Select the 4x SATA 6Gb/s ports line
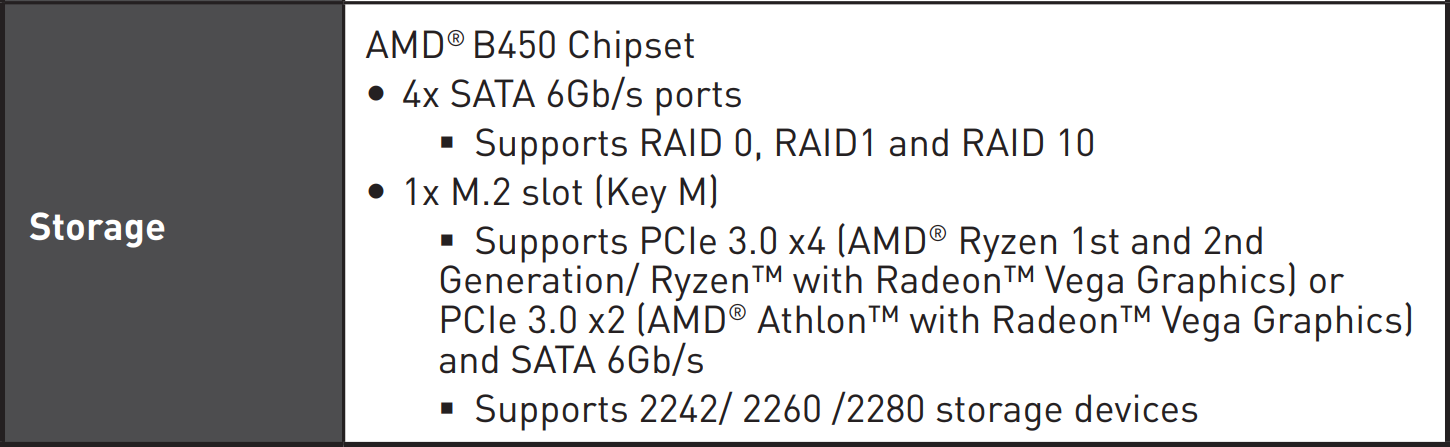The image size is (1450, 447). pyautogui.click(x=572, y=95)
